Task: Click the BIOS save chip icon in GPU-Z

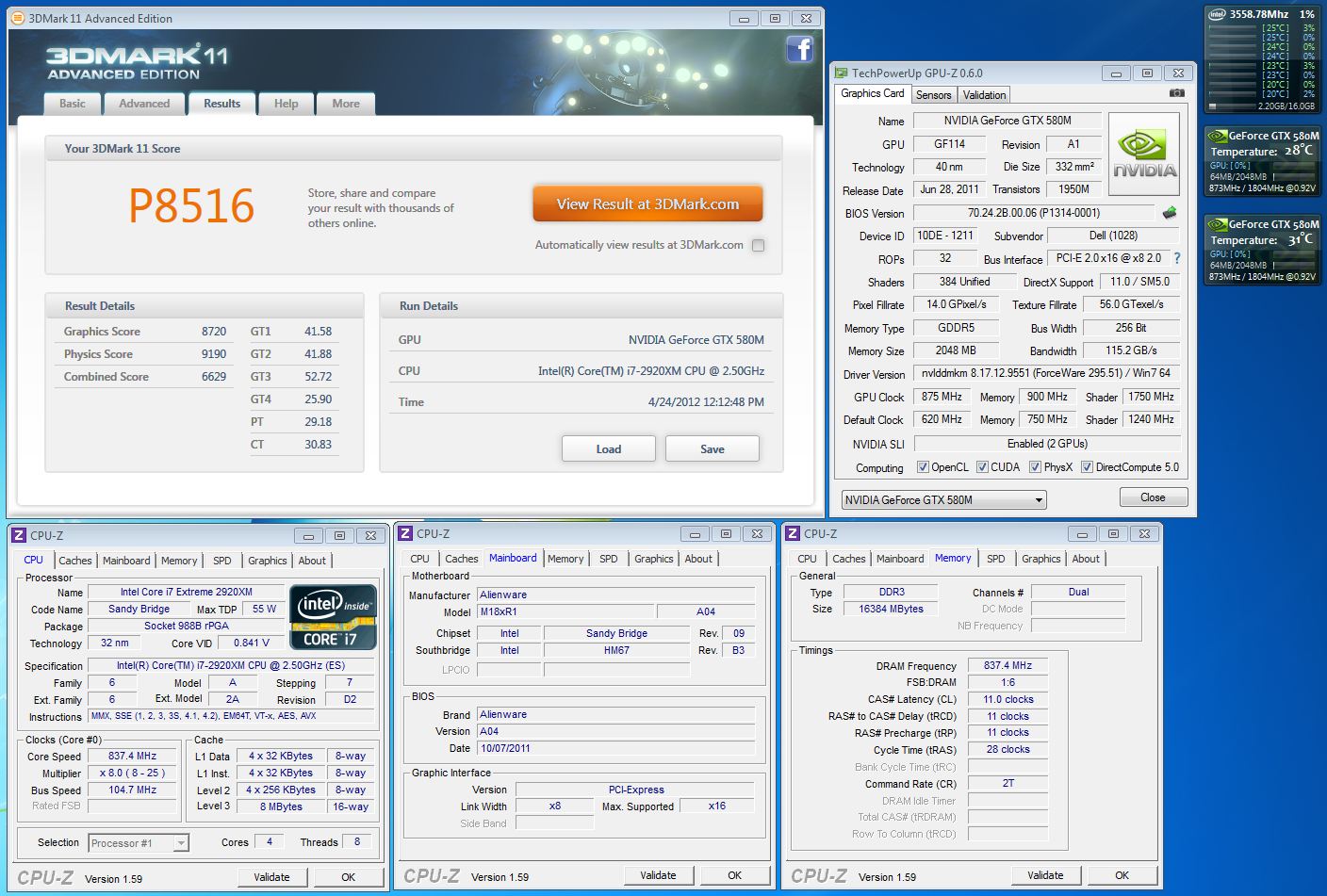Action: [1170, 213]
